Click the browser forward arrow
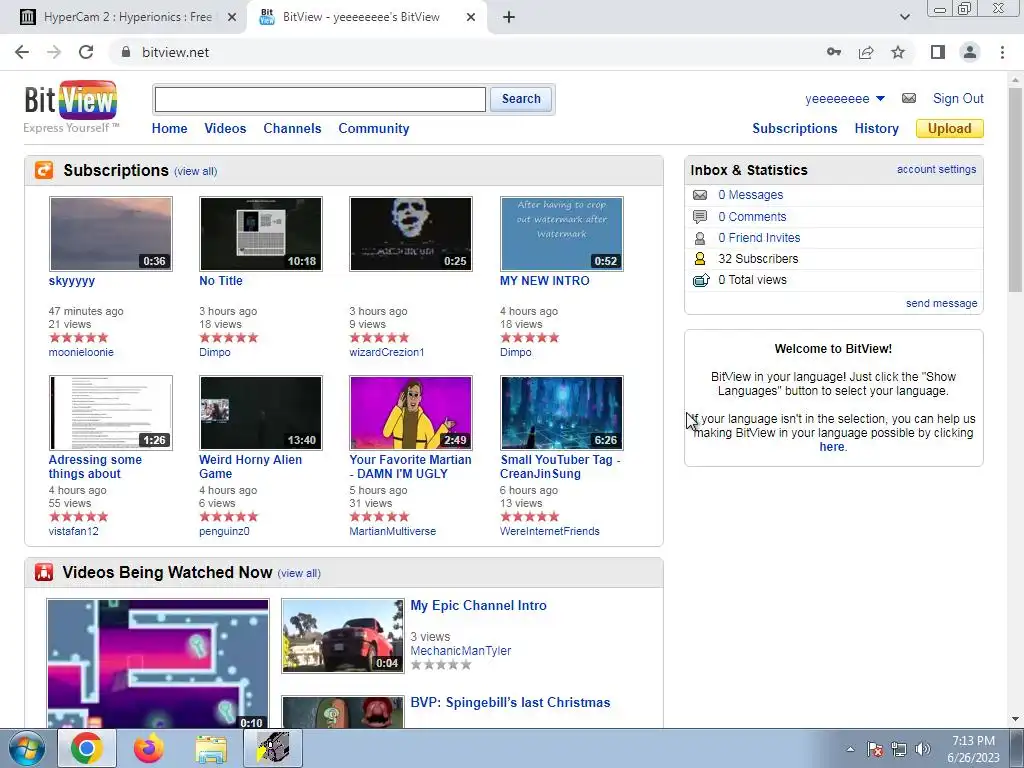The image size is (1024, 768). pos(54,52)
